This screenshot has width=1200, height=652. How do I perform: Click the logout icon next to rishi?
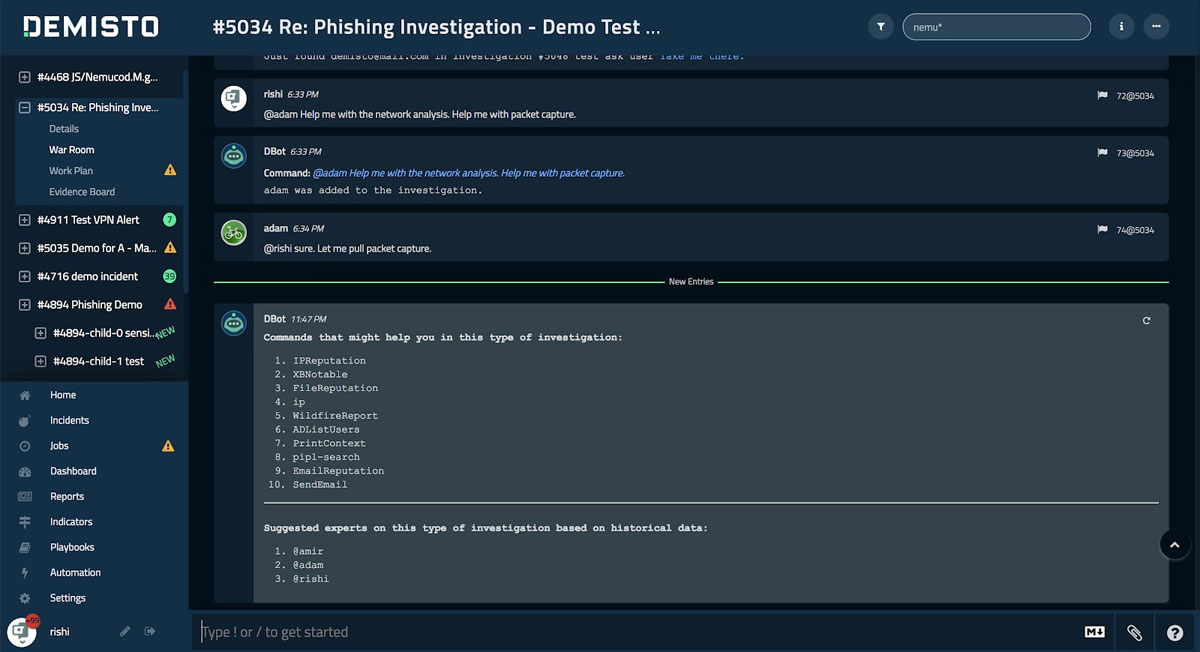(x=150, y=632)
